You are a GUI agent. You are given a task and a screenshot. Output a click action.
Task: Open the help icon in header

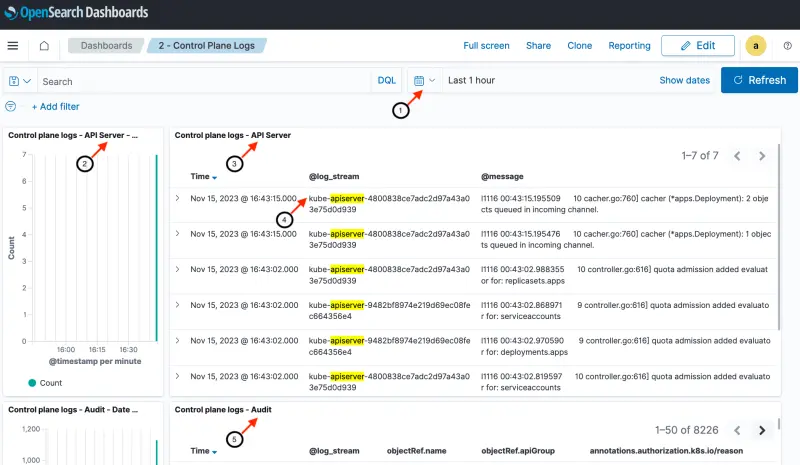coord(787,46)
